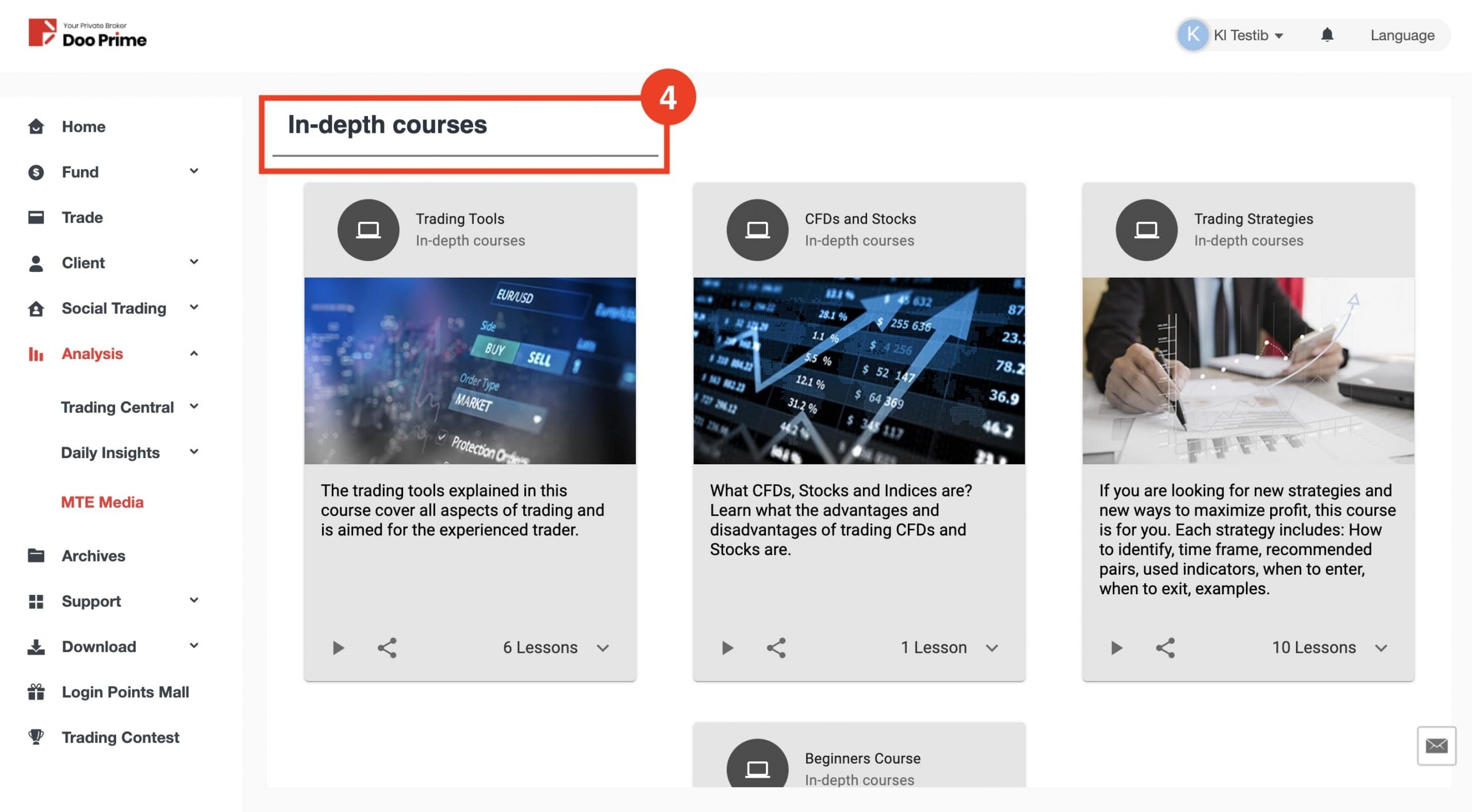Click the Trading Tools course description text
This screenshot has height=812, width=1472.
pyautogui.click(x=463, y=510)
